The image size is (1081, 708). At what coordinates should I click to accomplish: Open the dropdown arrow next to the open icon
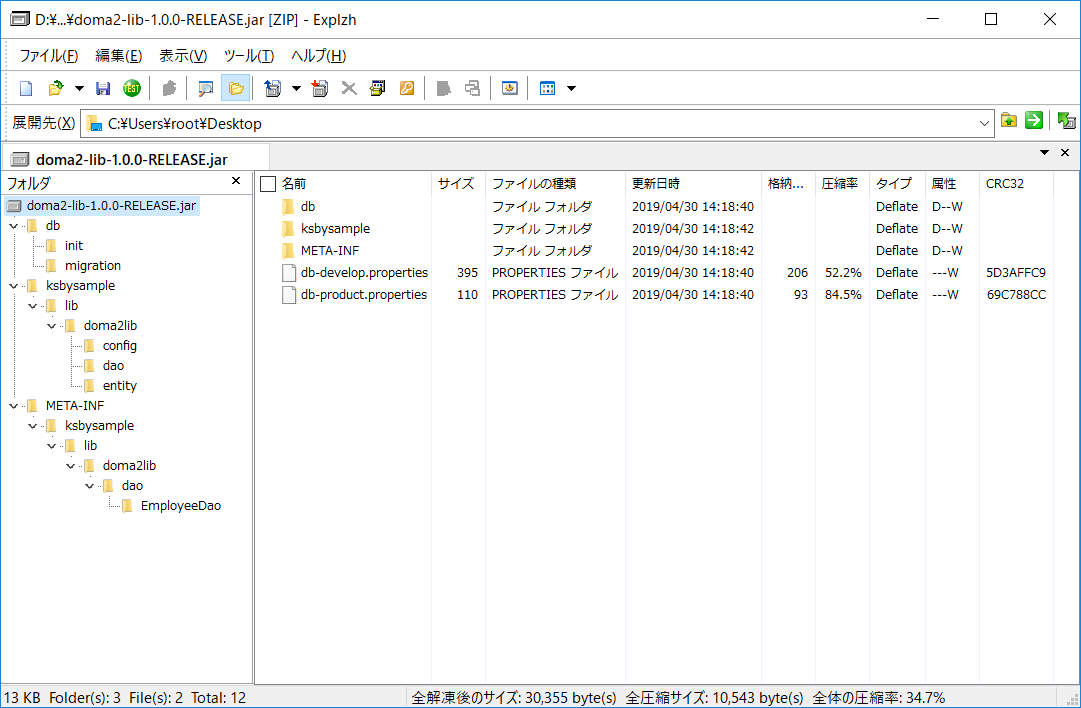pos(79,88)
